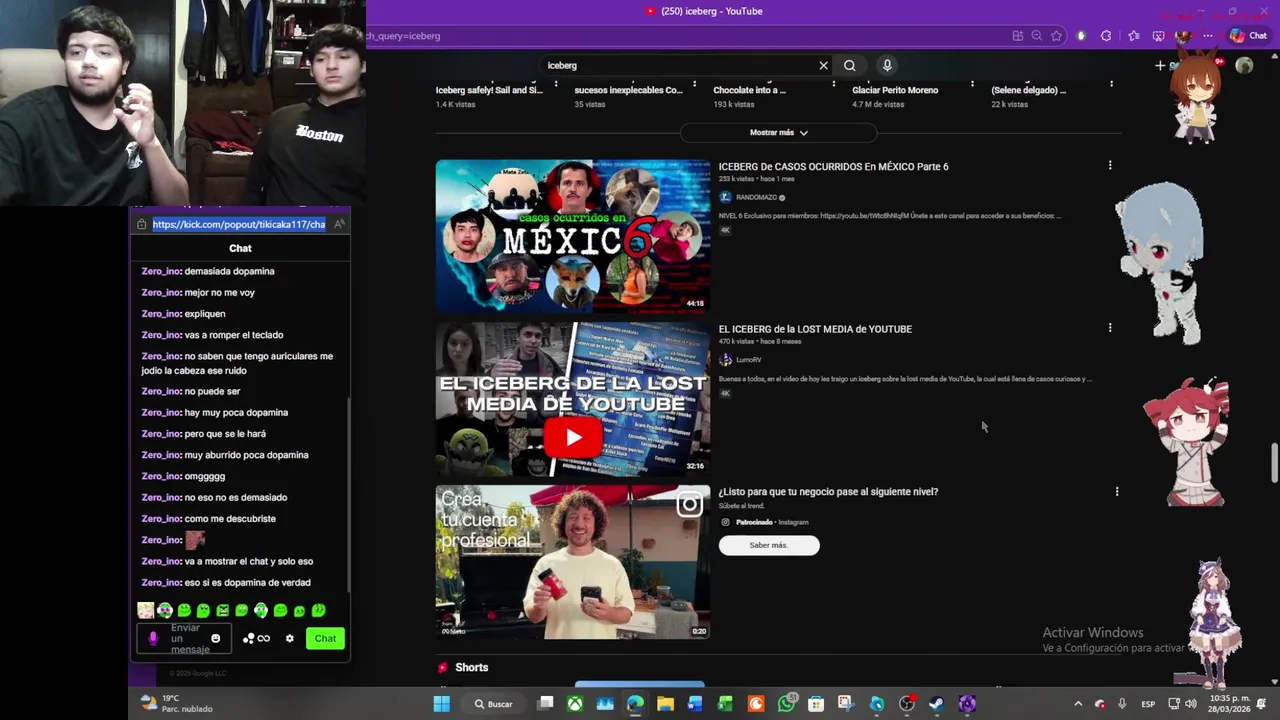Play the Lost Media de YouTube thumbnail

point(573,399)
